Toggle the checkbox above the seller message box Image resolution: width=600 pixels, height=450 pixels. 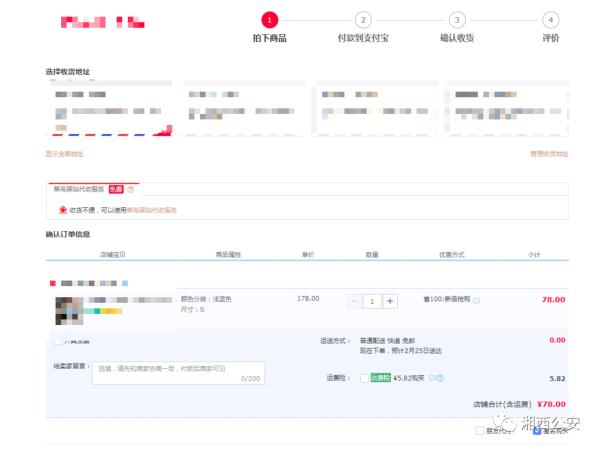pyautogui.click(x=57, y=342)
